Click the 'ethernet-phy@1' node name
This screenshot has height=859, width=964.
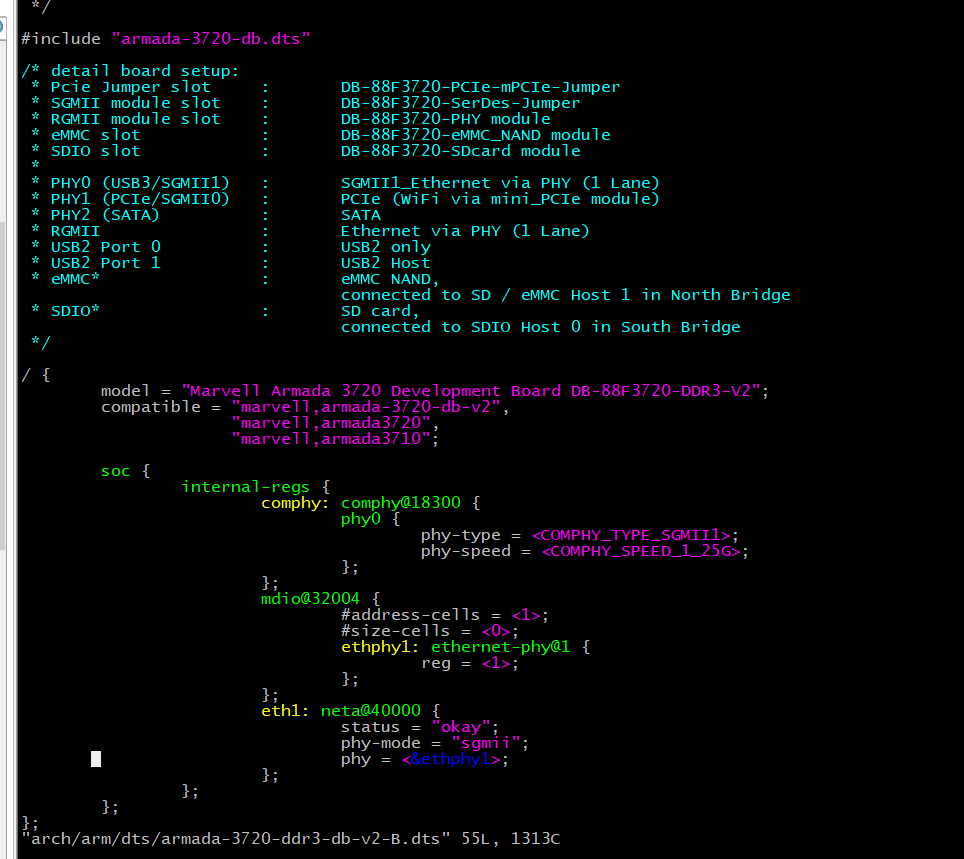pyautogui.click(x=500, y=646)
